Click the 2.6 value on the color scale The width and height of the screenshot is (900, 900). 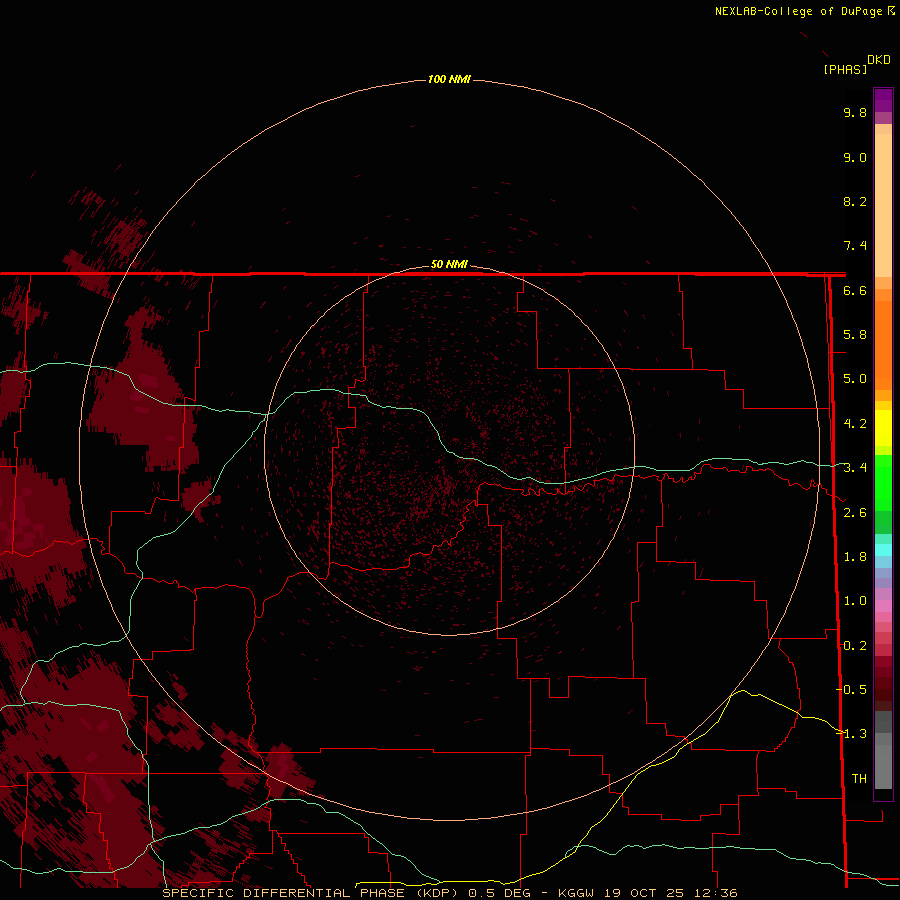tap(855, 513)
